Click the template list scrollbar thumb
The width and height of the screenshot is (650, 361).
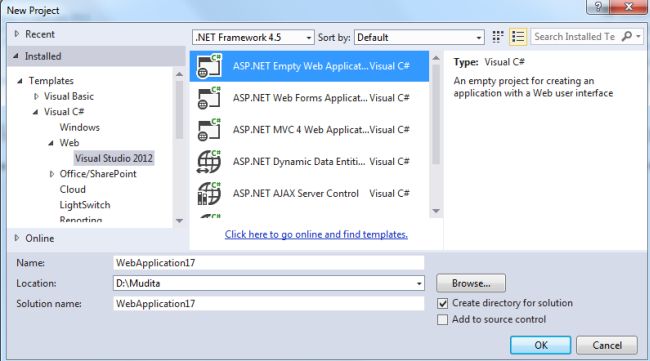coord(436,115)
